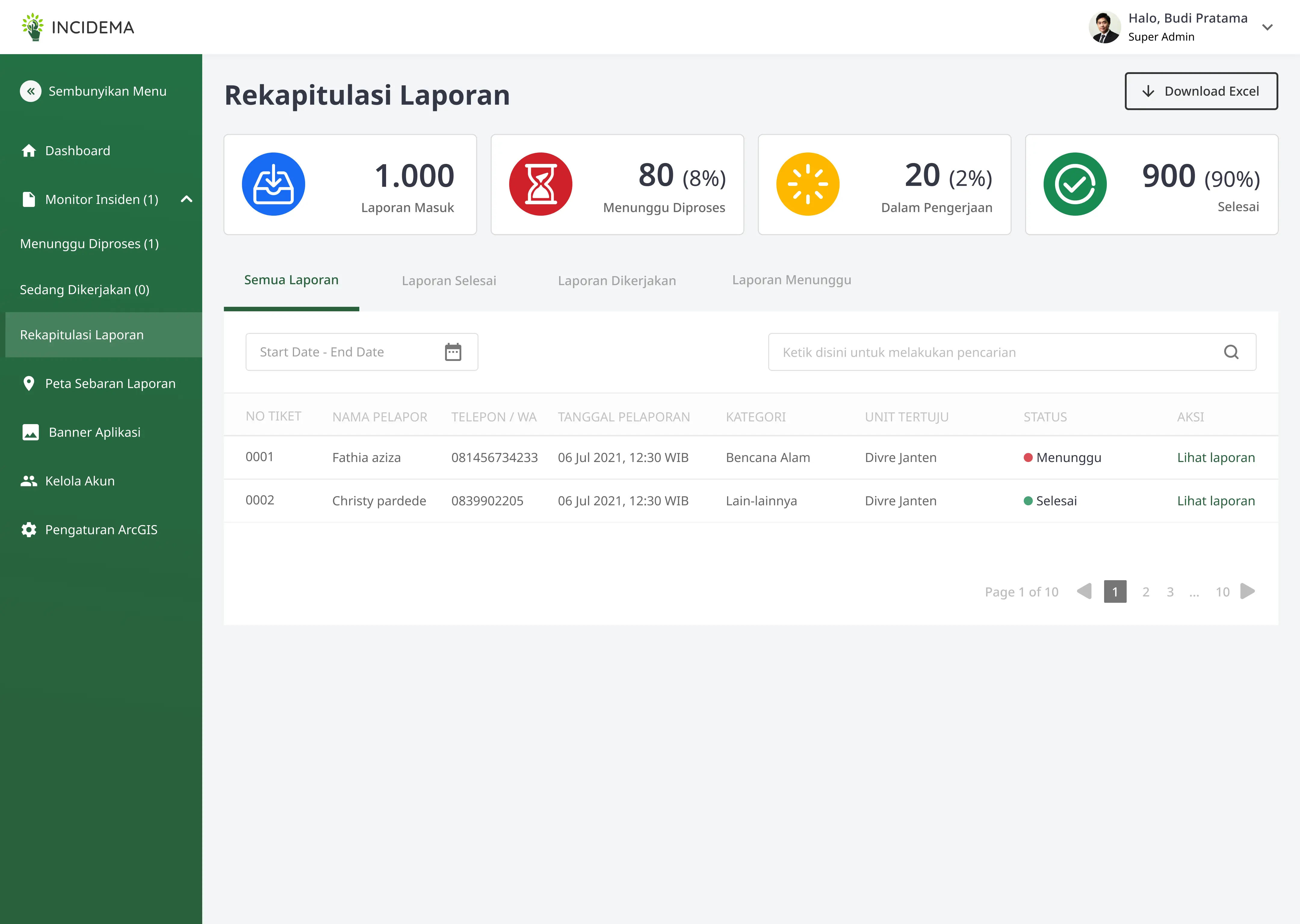The width and height of the screenshot is (1300, 924).
Task: Click the TANGGAL PELAPORAN column header
Action: click(x=624, y=417)
